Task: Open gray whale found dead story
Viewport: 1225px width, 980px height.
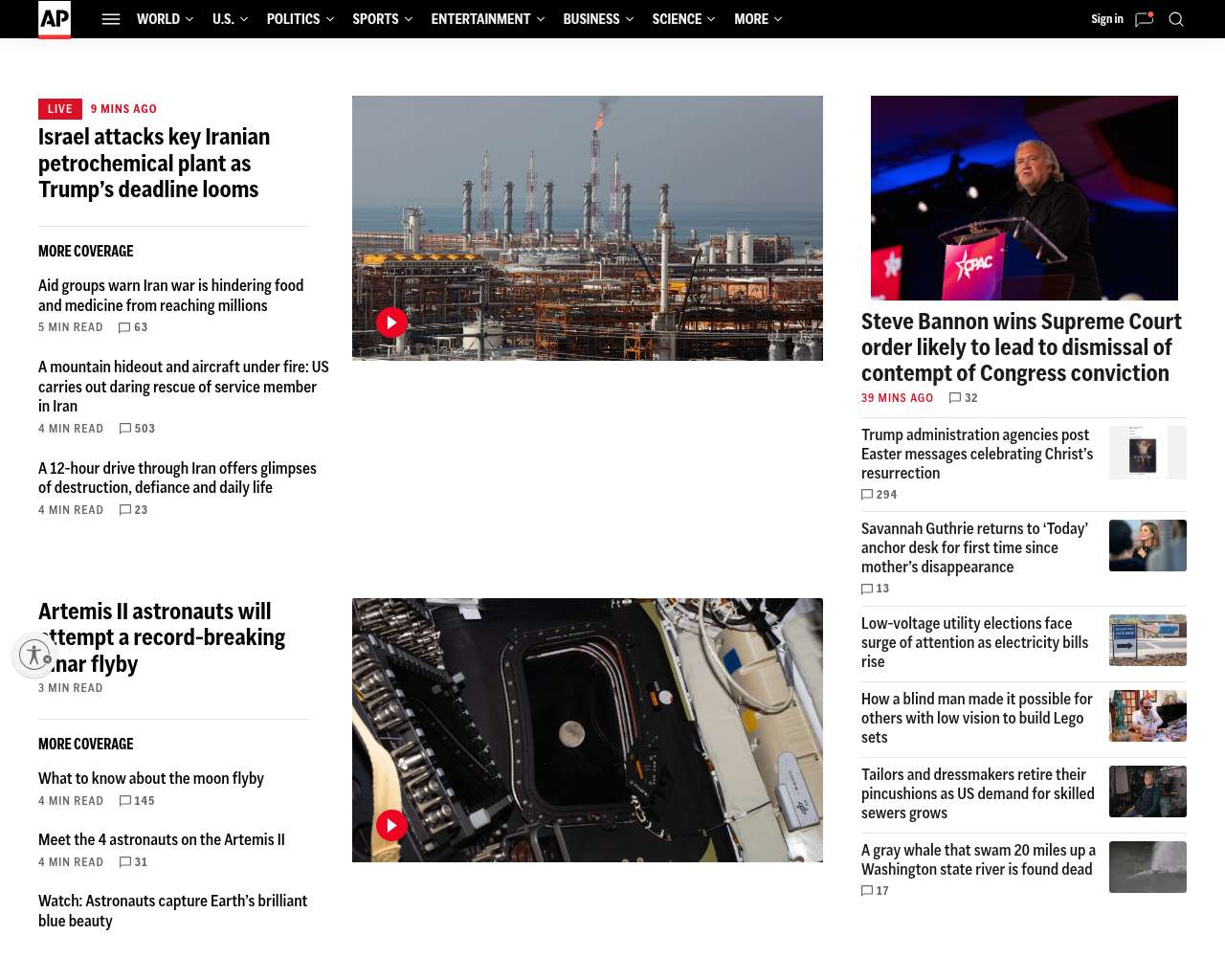Action: [978, 860]
